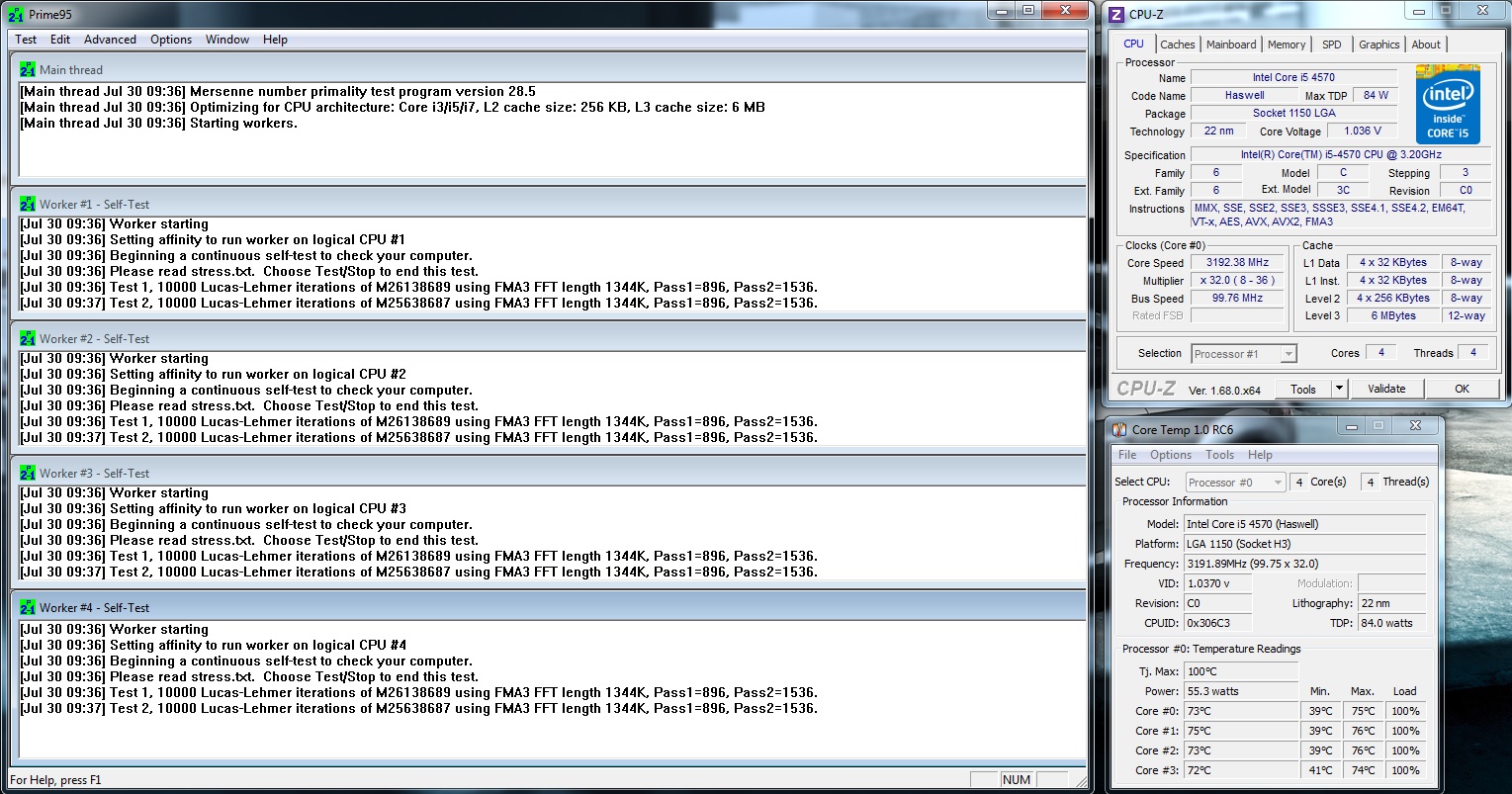Click the CPU-Z title bar icon

(x=1116, y=14)
